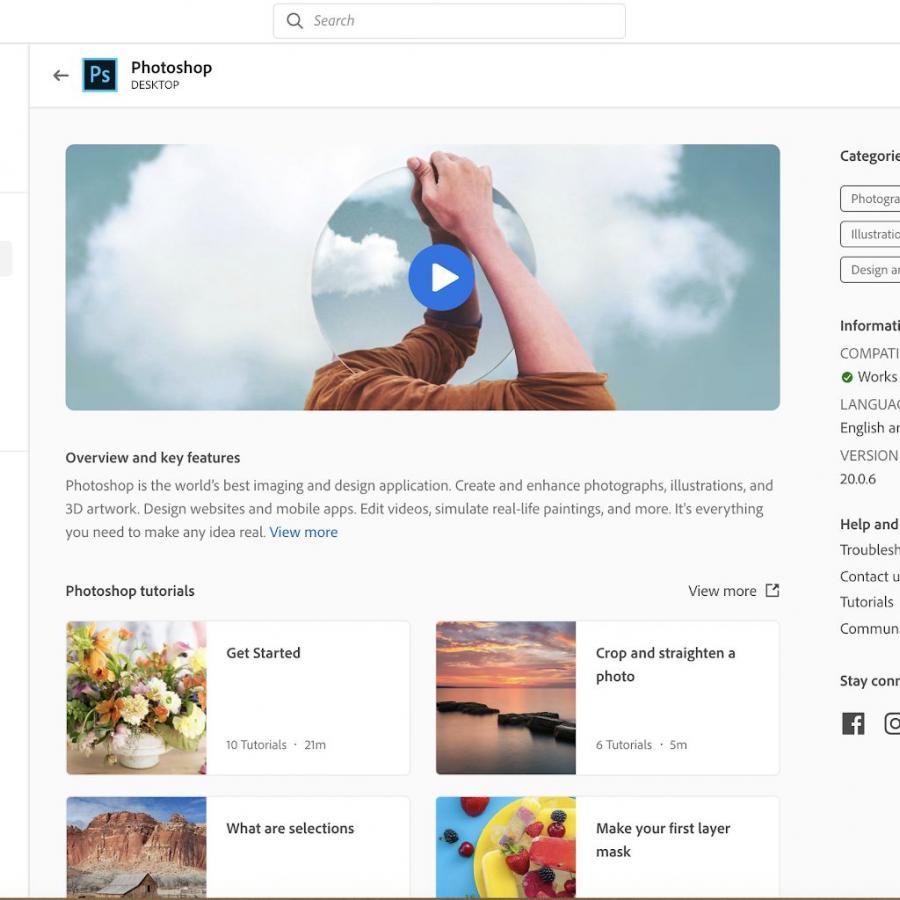Click the Get Started flower thumbnail
Viewport: 900px width, 900px height.
[137, 697]
